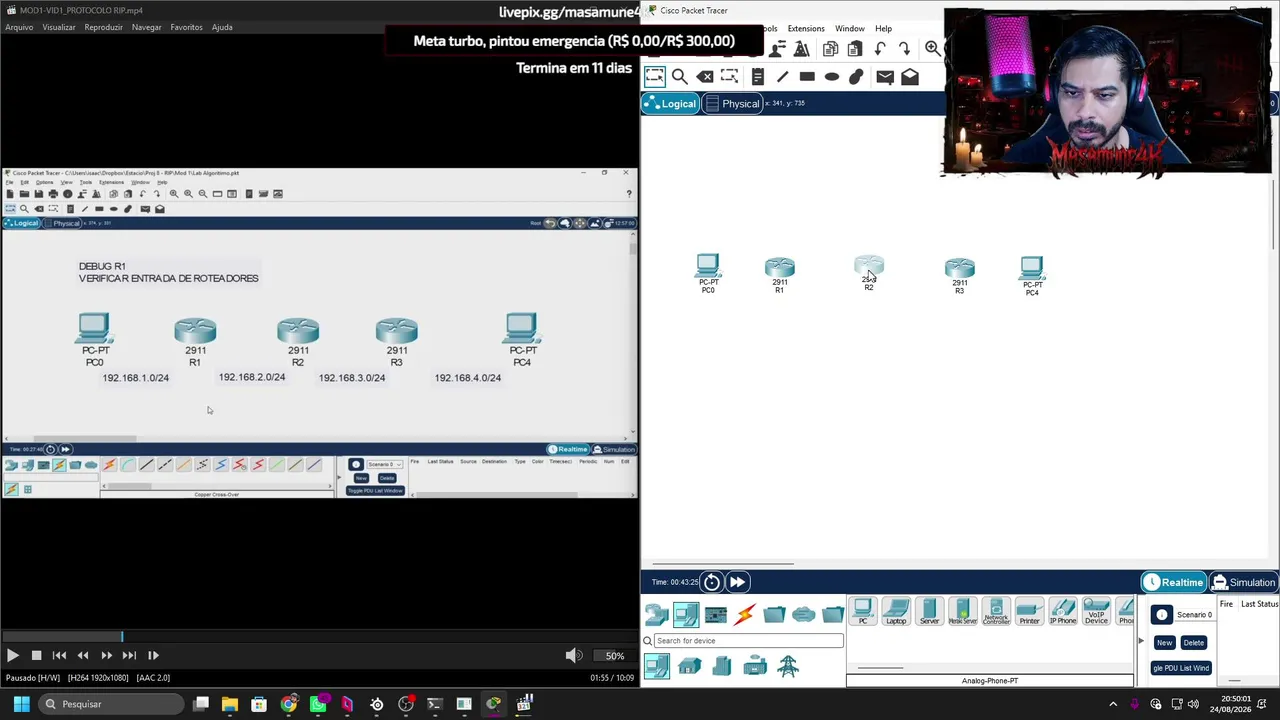1280x720 pixels.
Task: Open the Reproduzir menu in the player
Action: (x=103, y=27)
